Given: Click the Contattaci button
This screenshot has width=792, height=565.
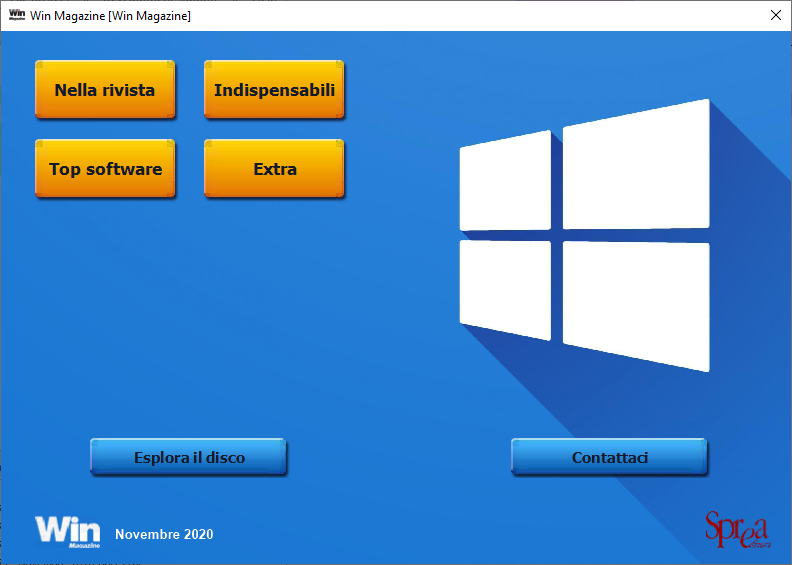Looking at the screenshot, I should (609, 457).
